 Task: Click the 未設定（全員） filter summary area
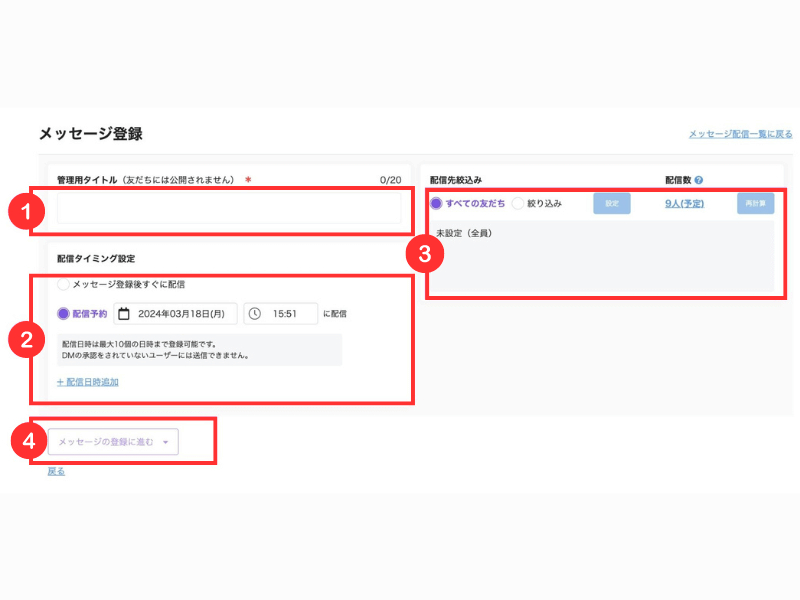pyautogui.click(x=602, y=256)
